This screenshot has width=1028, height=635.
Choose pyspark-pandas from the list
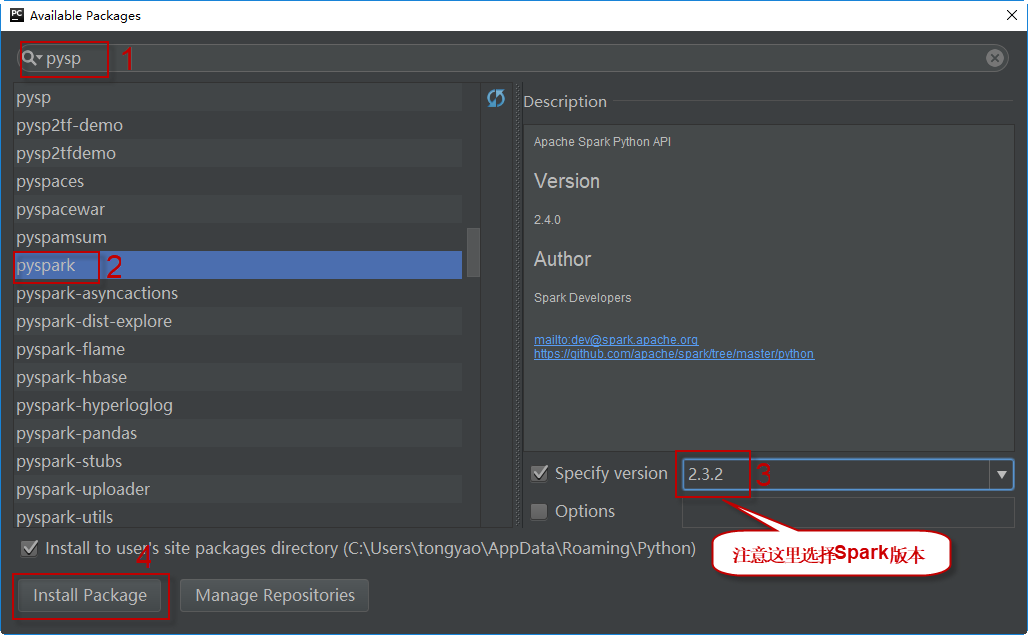click(x=77, y=433)
